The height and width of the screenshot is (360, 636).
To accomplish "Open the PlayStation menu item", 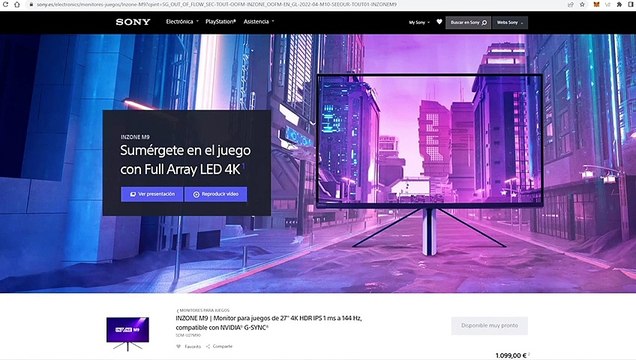I will (221, 21).
